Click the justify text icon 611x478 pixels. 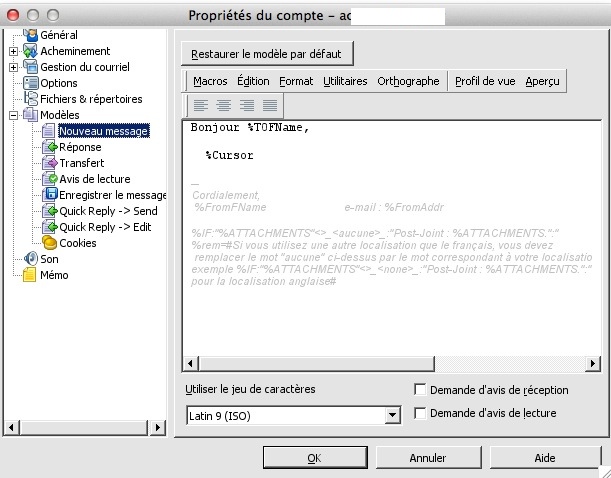(x=269, y=105)
